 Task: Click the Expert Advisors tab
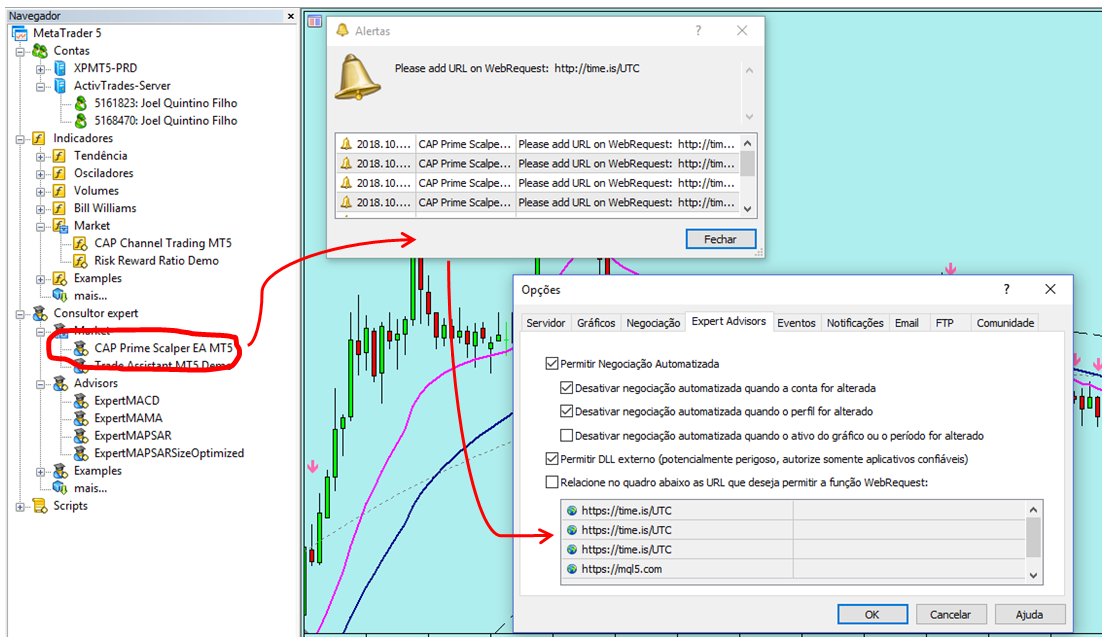point(729,321)
